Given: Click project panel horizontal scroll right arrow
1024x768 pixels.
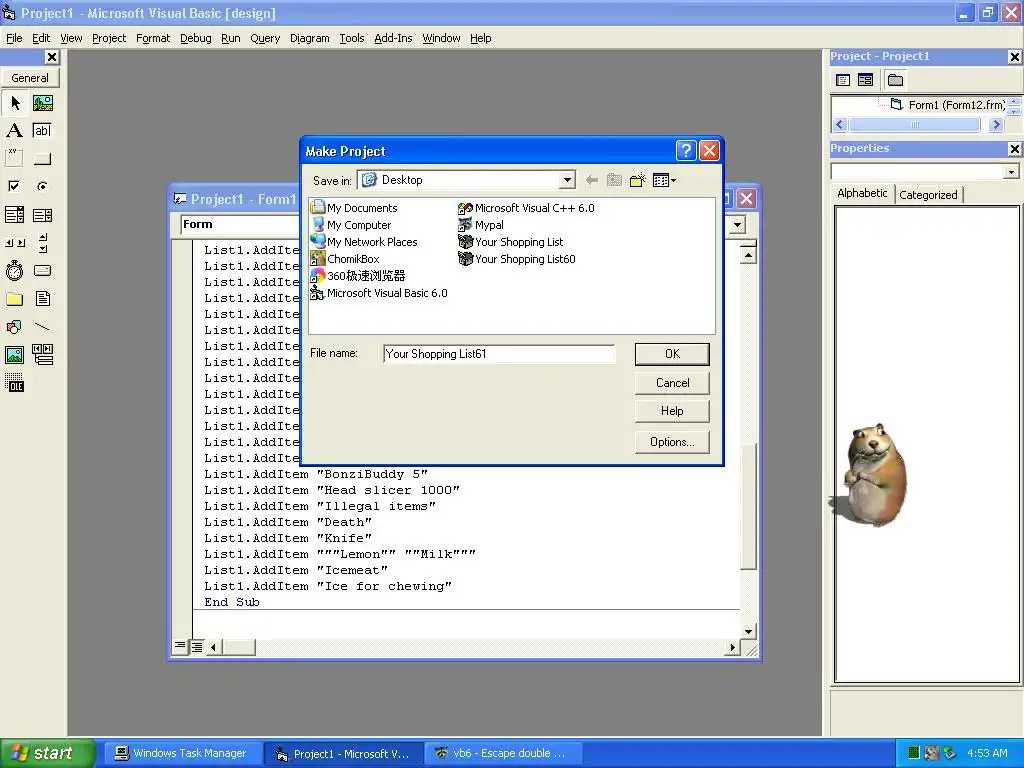Looking at the screenshot, I should pos(996,124).
